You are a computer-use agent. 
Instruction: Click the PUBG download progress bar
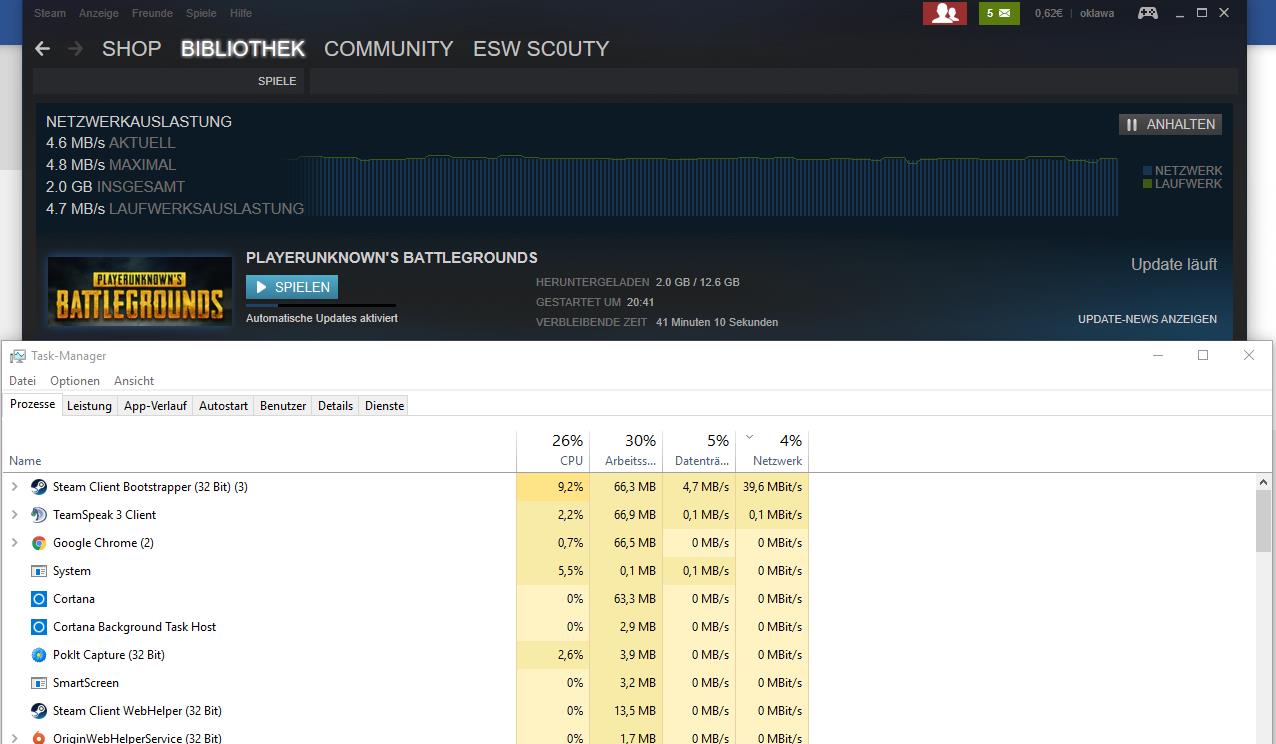point(321,305)
